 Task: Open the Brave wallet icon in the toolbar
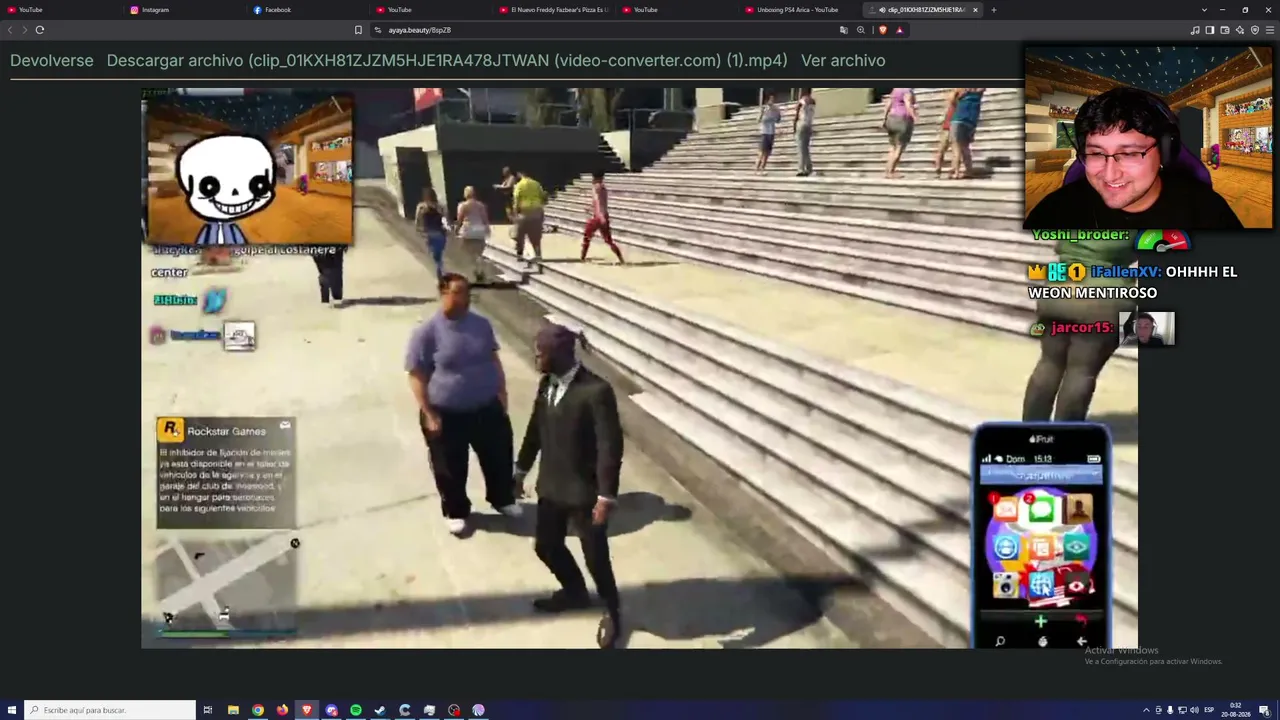pyautogui.click(x=1225, y=30)
